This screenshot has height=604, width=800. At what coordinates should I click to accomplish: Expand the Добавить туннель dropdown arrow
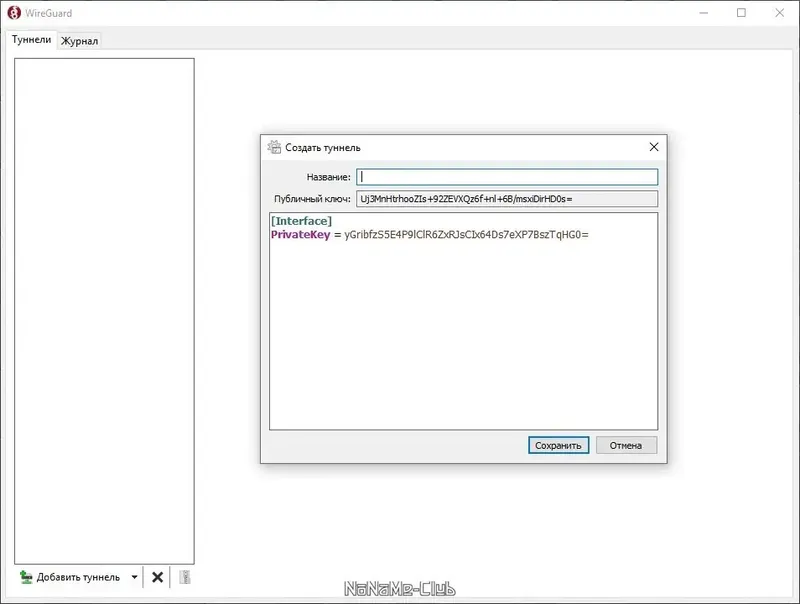[x=134, y=577]
